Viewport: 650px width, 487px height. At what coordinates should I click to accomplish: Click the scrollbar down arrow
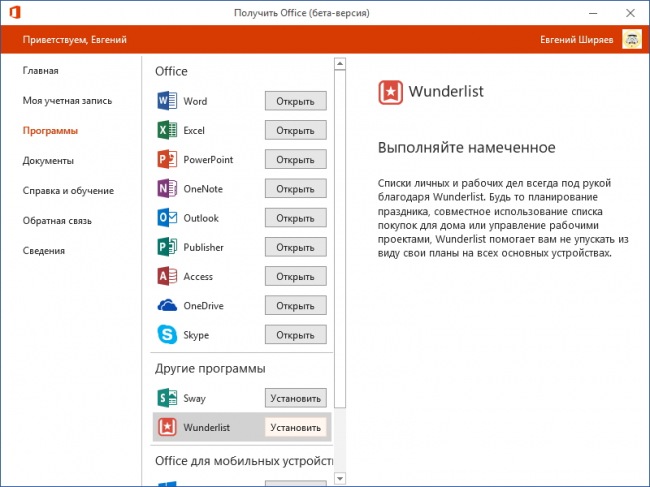click(x=340, y=479)
